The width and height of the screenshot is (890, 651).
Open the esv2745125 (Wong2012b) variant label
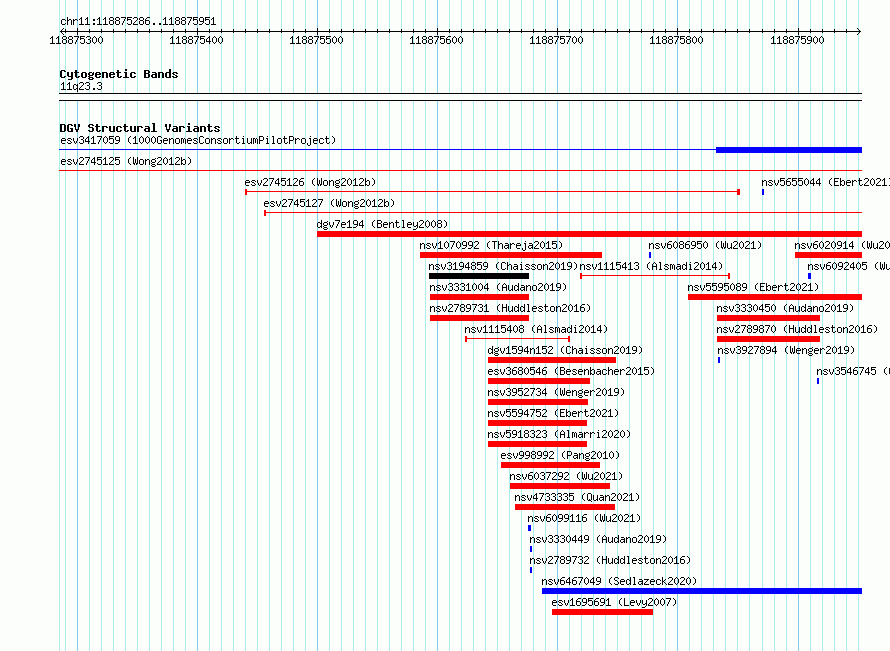[126, 161]
